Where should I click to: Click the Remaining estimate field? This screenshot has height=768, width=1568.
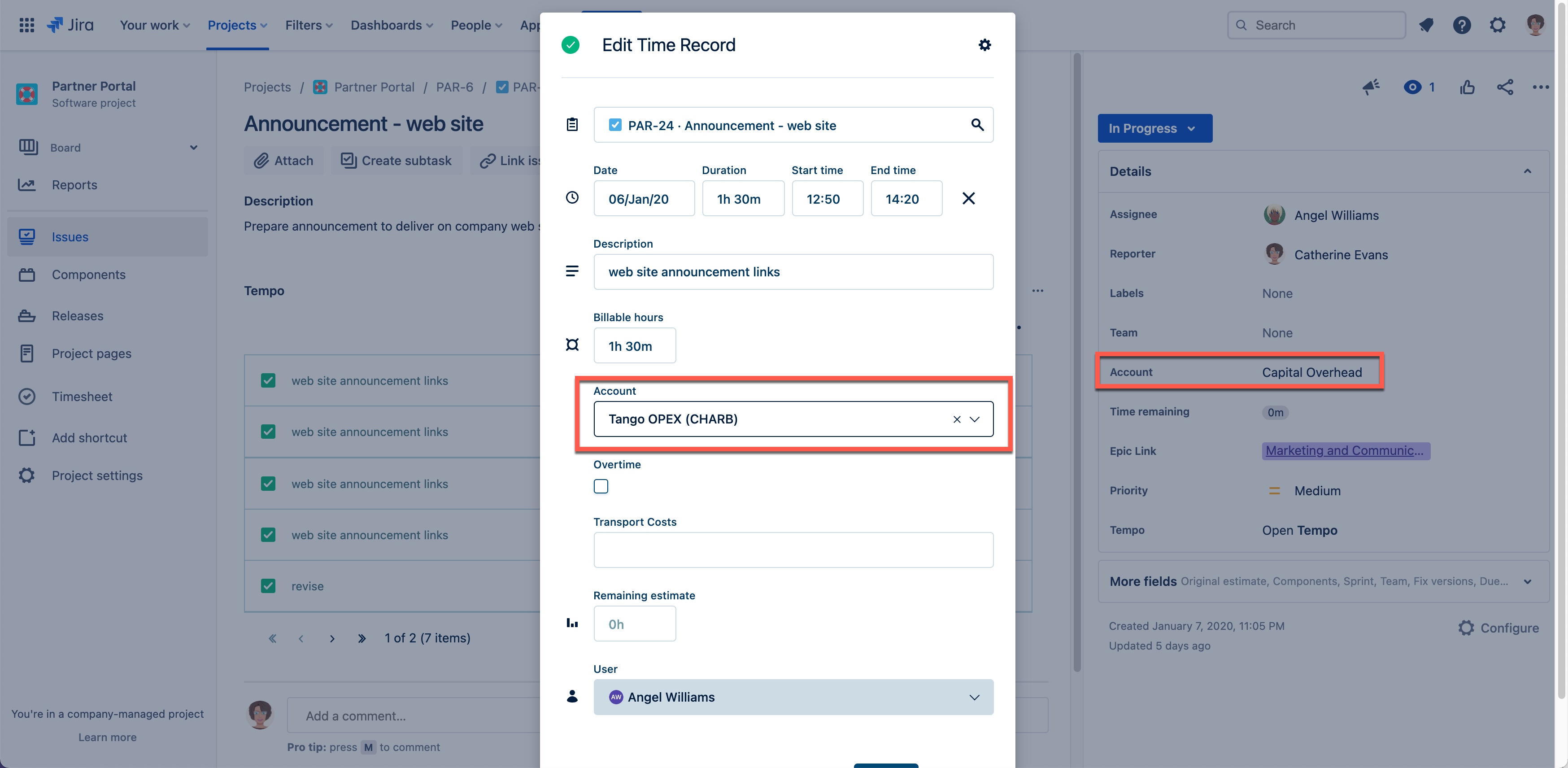(x=635, y=624)
